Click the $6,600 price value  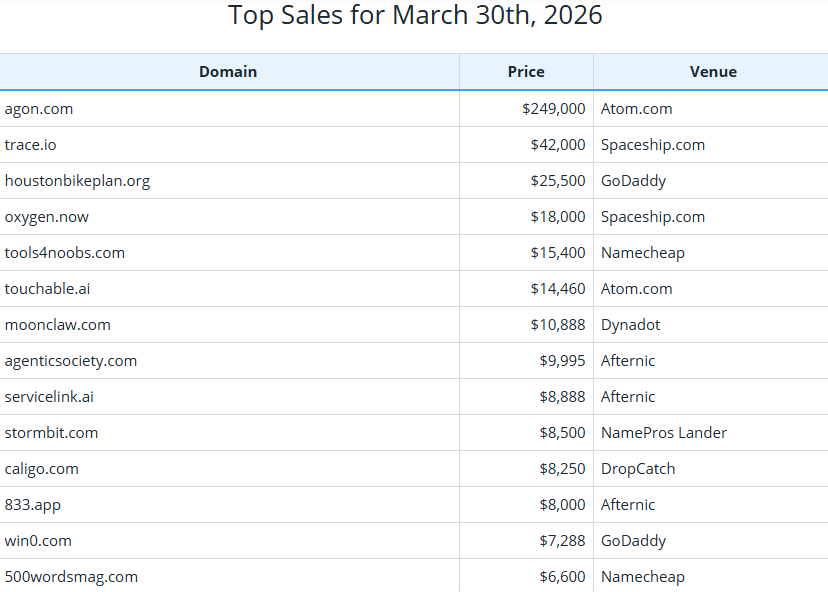point(562,577)
